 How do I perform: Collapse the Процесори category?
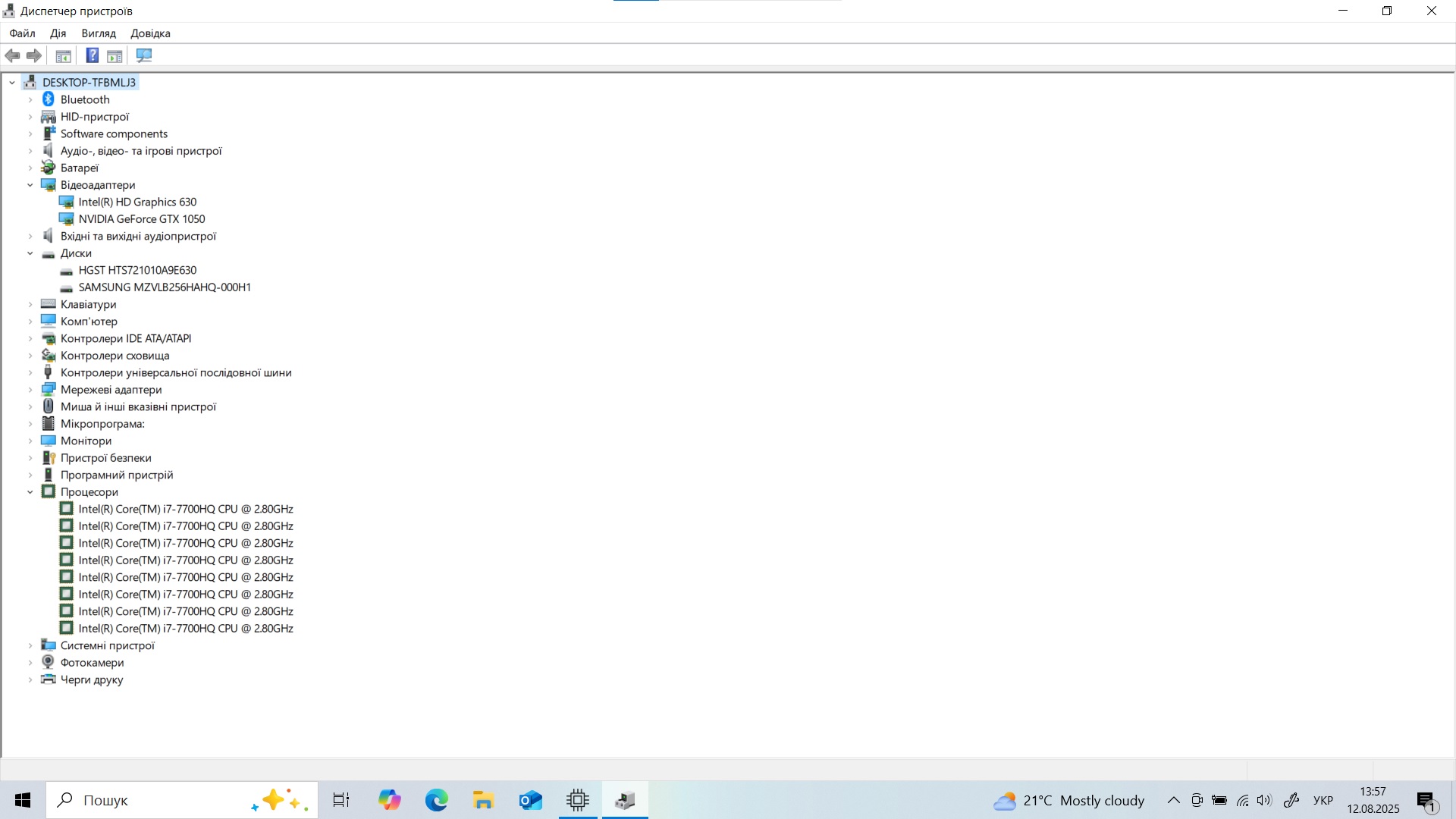tap(30, 492)
